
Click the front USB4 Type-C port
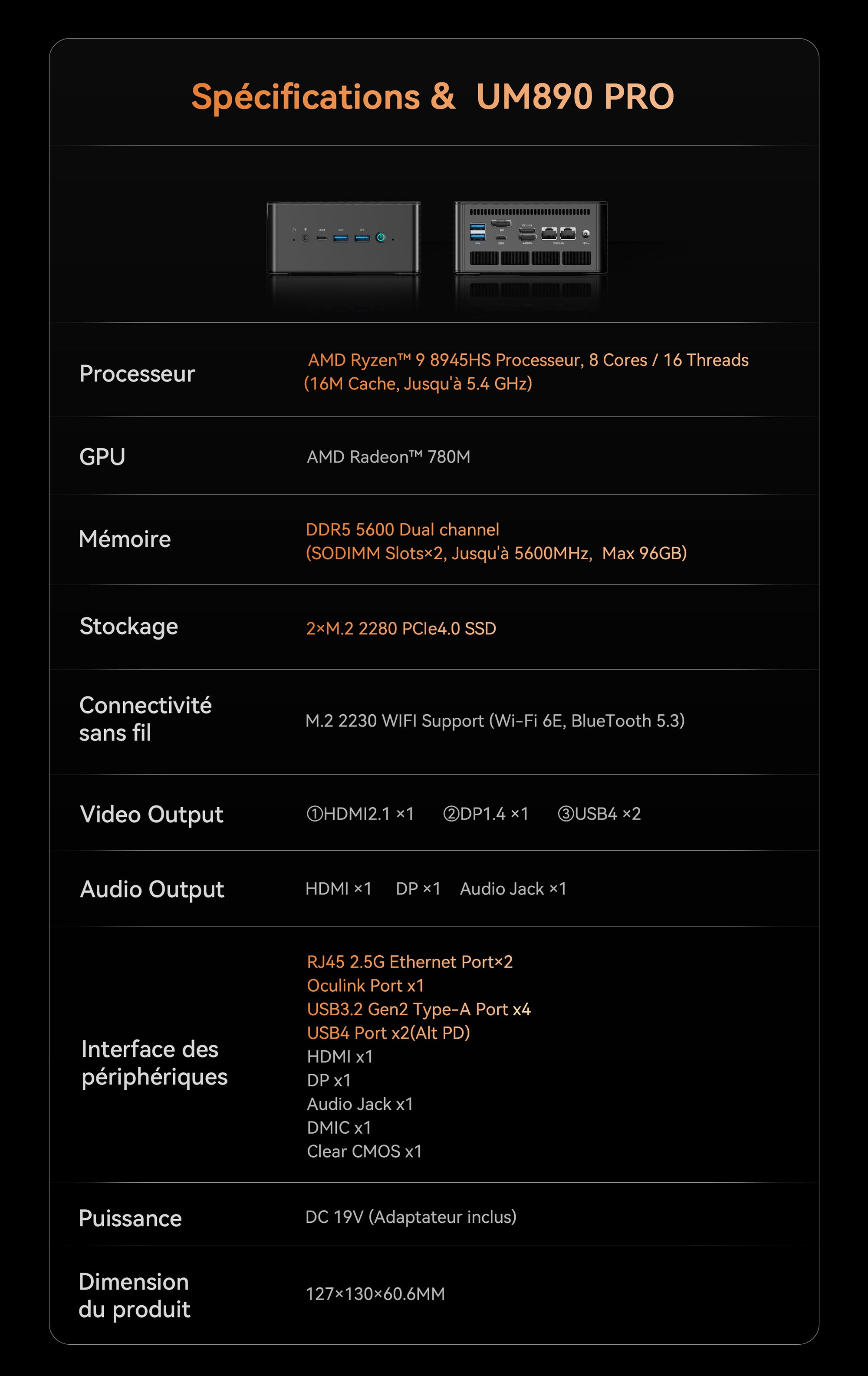pos(322,238)
